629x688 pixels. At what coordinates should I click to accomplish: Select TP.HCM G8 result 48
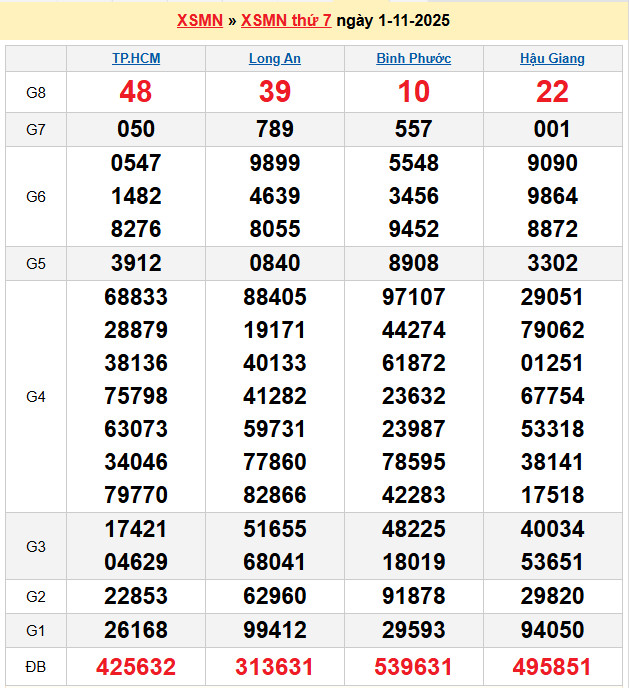coord(136,92)
